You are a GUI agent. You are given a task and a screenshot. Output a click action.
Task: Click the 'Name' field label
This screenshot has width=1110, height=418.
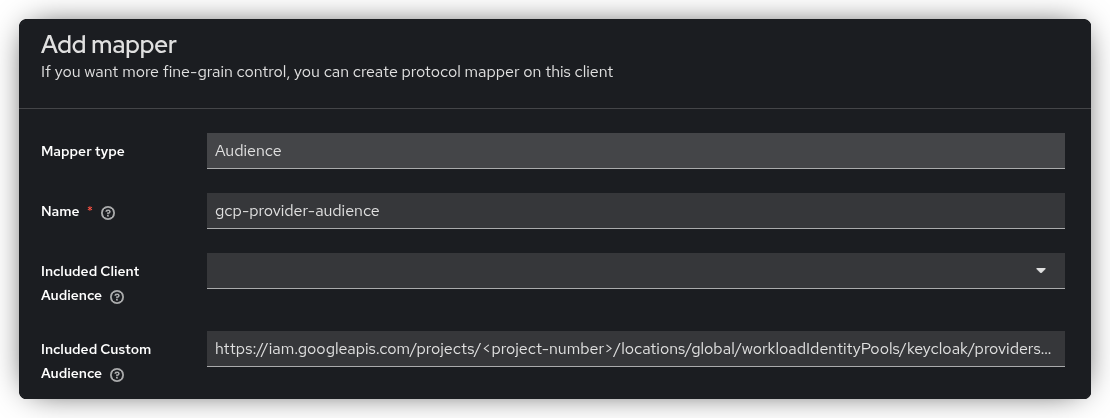click(60, 212)
